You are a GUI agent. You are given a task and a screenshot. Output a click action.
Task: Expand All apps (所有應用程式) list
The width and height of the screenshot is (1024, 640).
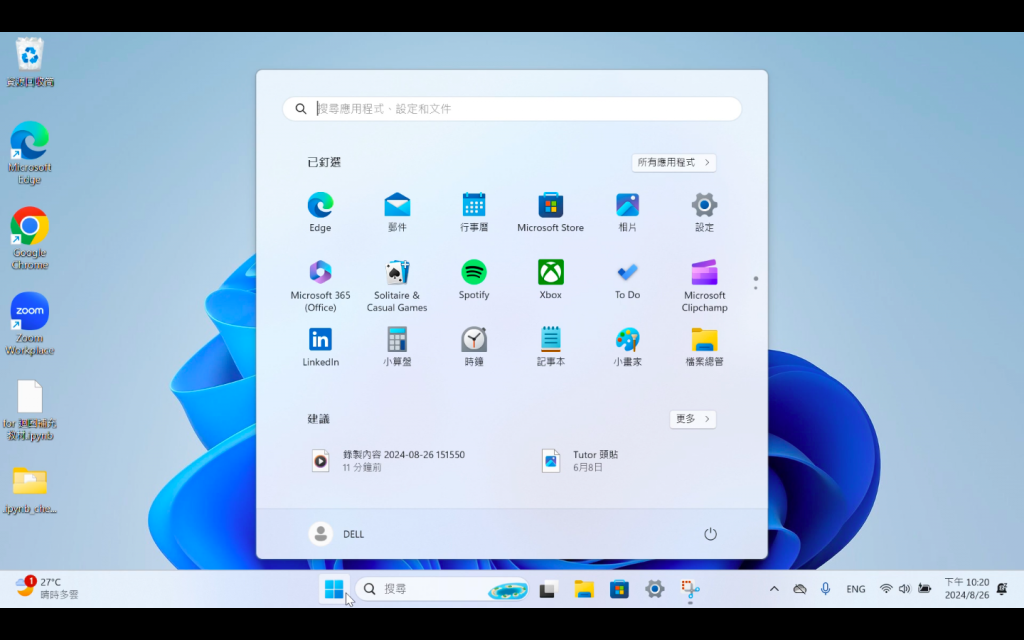tap(673, 163)
